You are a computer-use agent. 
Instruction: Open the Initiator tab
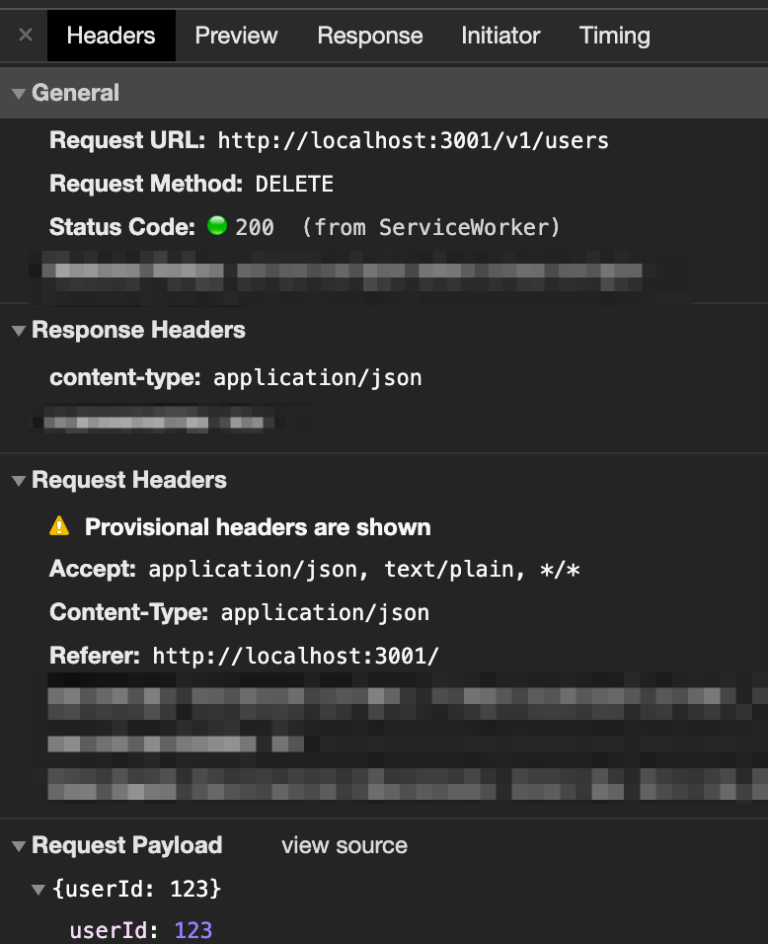500,35
